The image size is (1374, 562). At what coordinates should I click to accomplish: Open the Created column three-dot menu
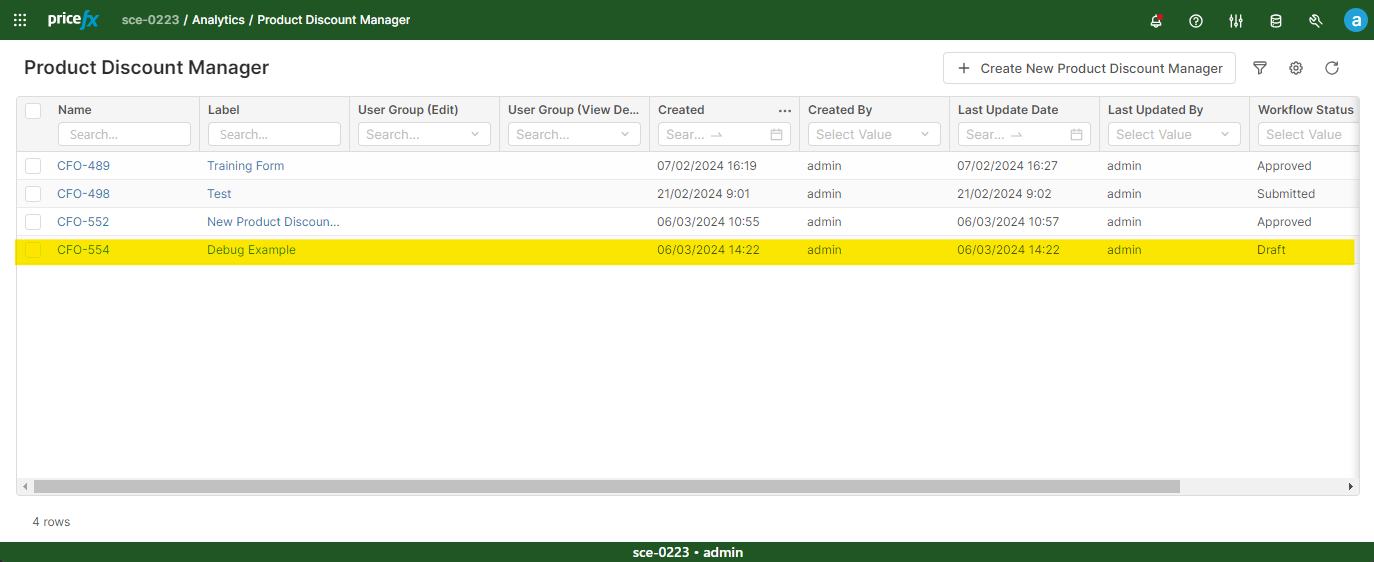coord(785,110)
